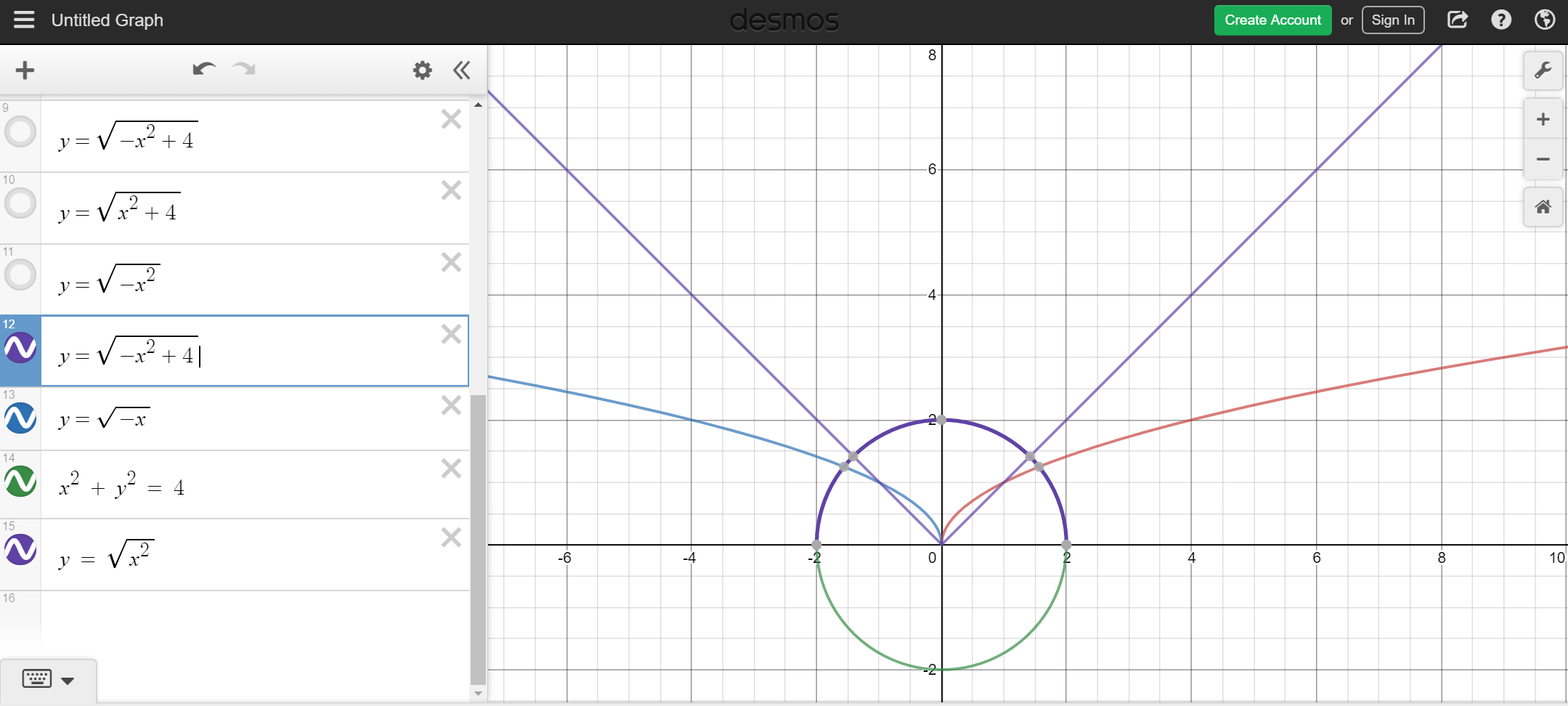Show hidden expression 9 graph
Image resolution: width=1568 pixels, height=706 pixels.
(20, 132)
